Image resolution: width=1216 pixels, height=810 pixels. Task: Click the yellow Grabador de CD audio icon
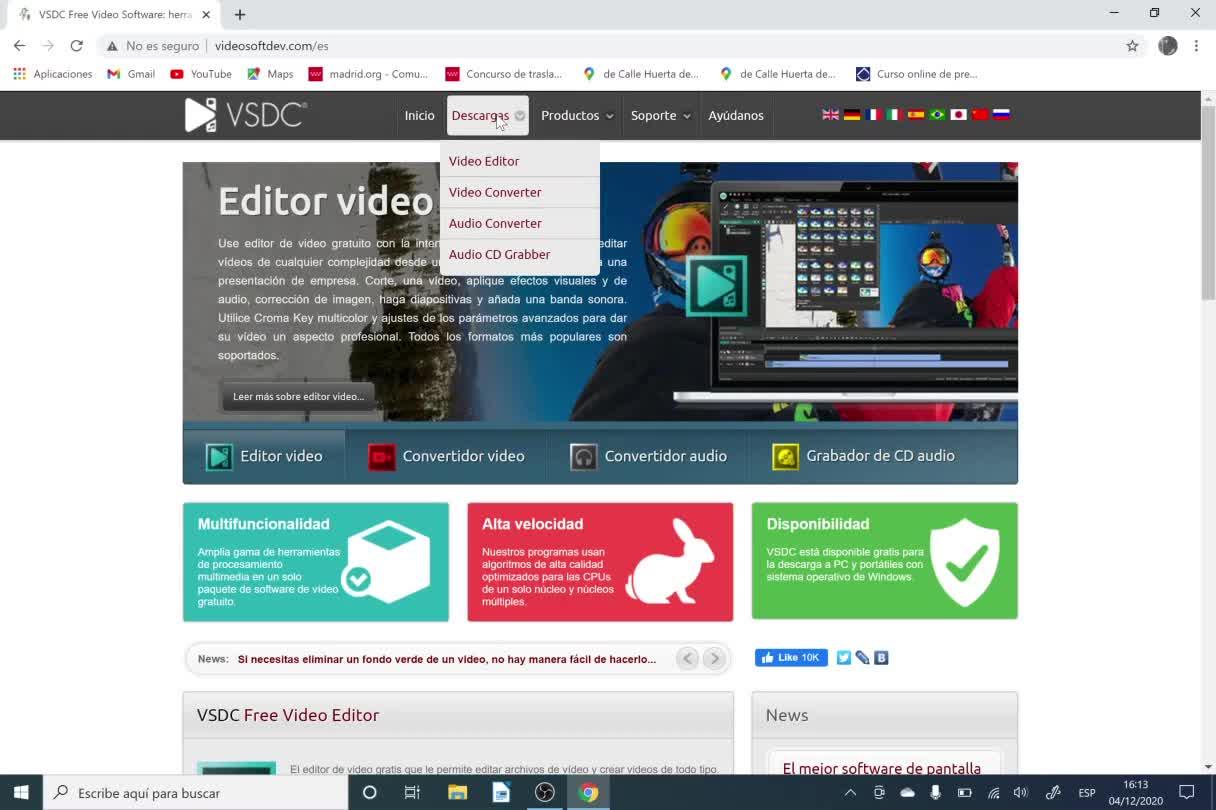785,457
